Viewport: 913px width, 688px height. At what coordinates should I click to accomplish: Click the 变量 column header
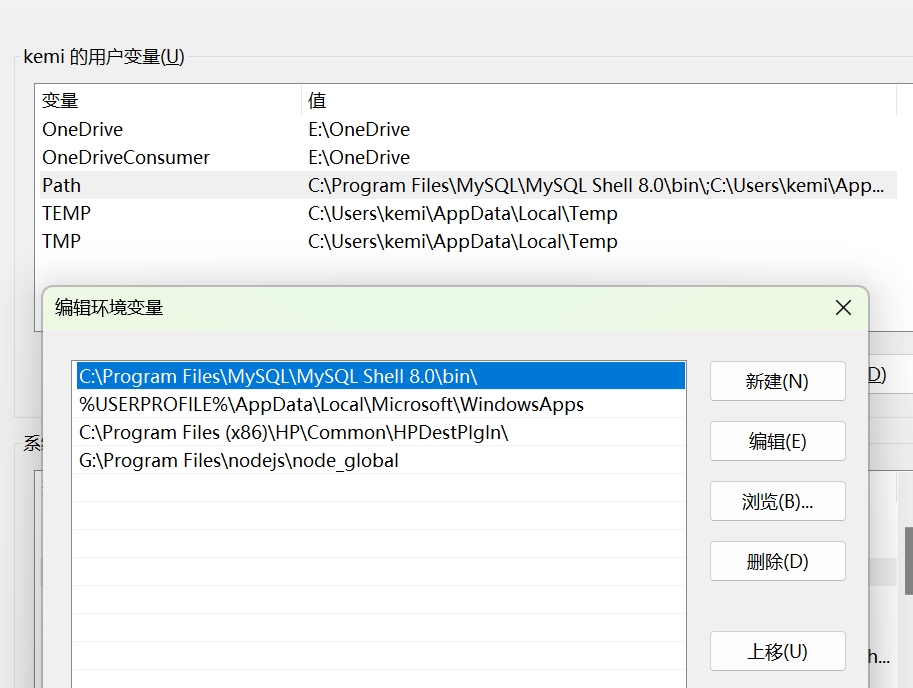(60, 100)
